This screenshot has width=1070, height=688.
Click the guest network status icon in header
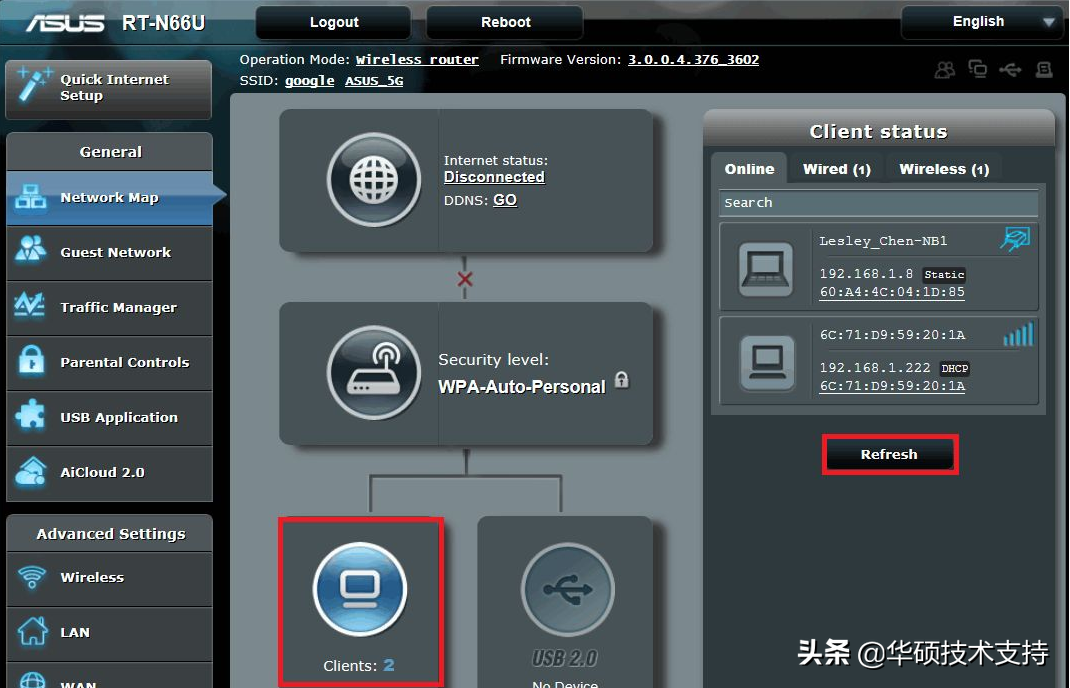click(x=945, y=69)
